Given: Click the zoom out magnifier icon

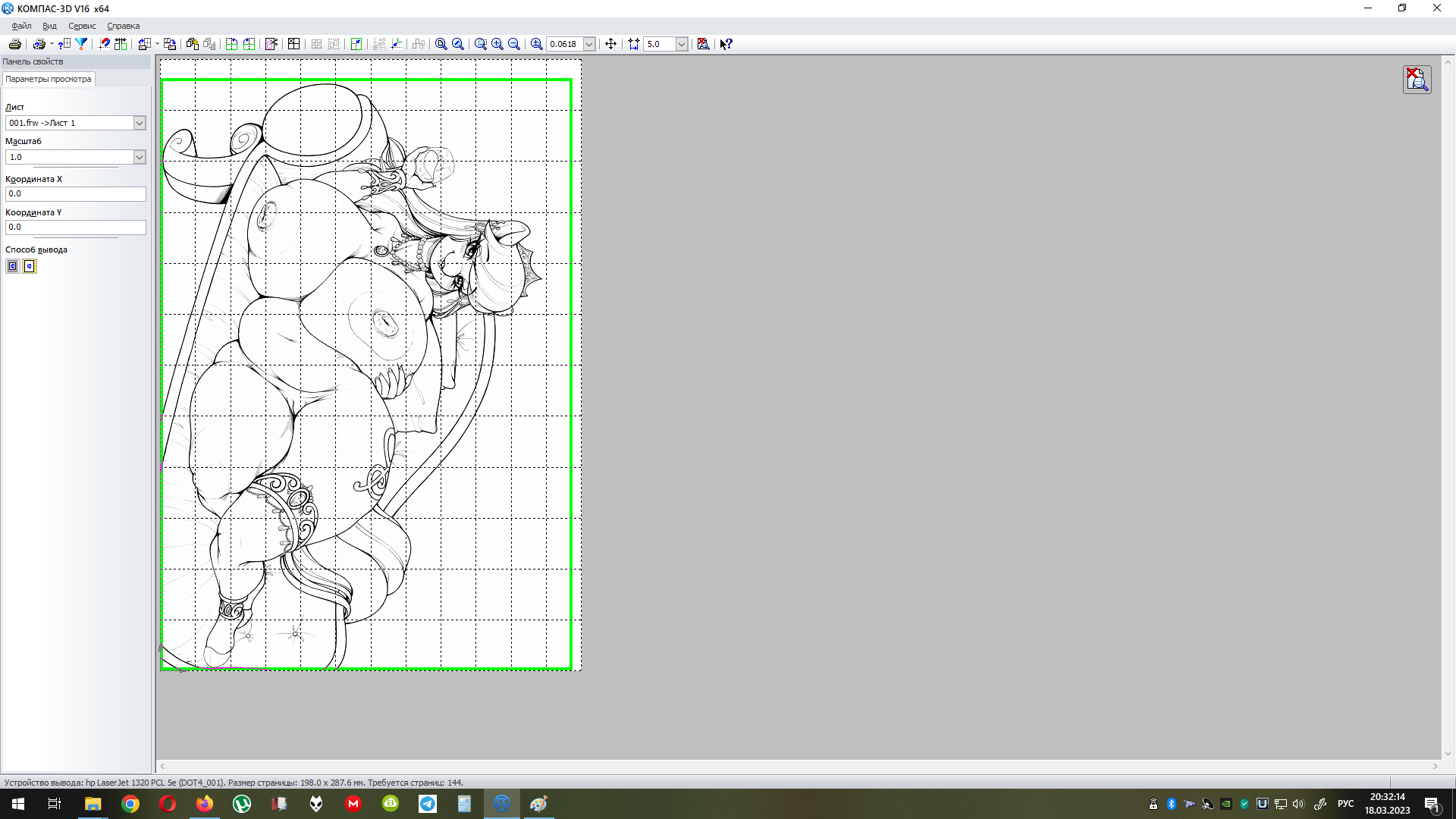Looking at the screenshot, I should pyautogui.click(x=514, y=44).
